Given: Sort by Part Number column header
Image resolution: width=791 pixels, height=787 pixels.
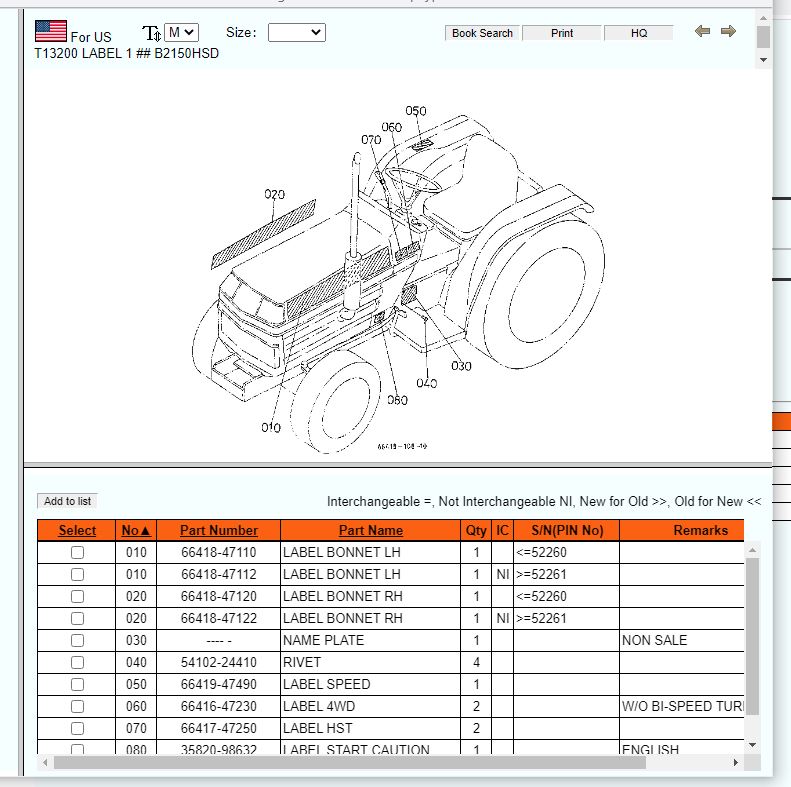Looking at the screenshot, I should (219, 530).
